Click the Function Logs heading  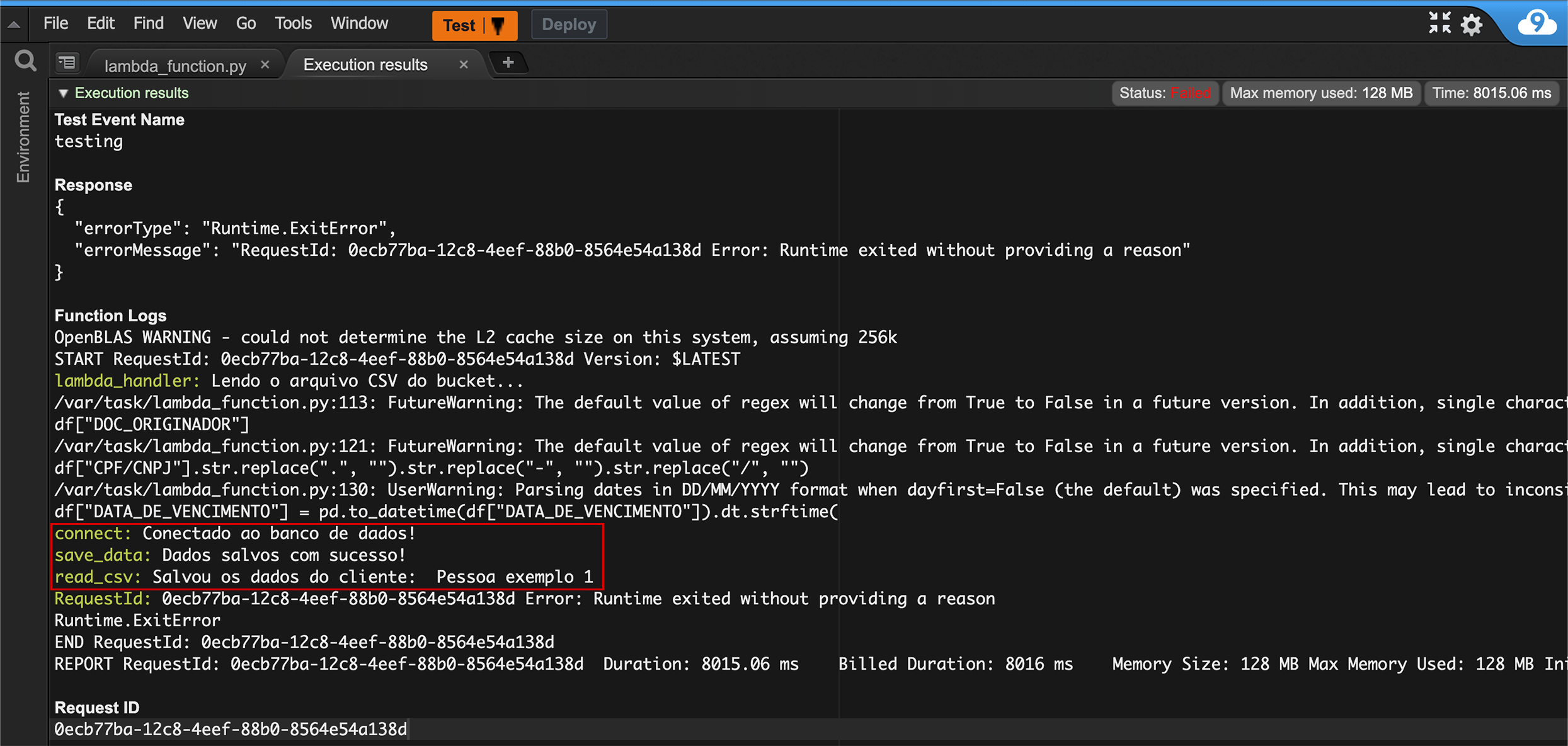(110, 316)
